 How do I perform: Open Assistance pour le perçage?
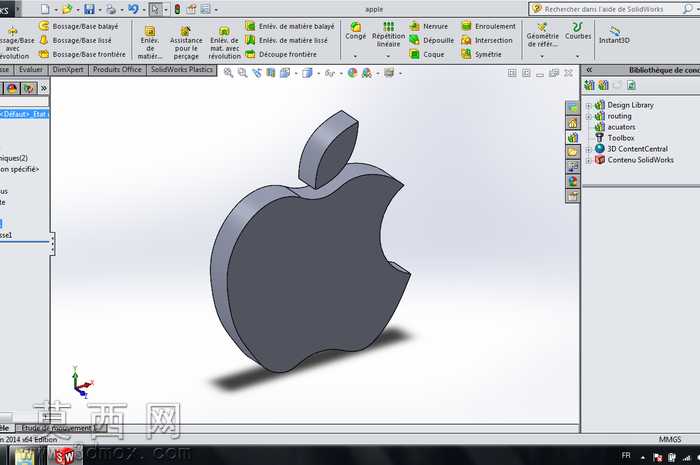(186, 42)
